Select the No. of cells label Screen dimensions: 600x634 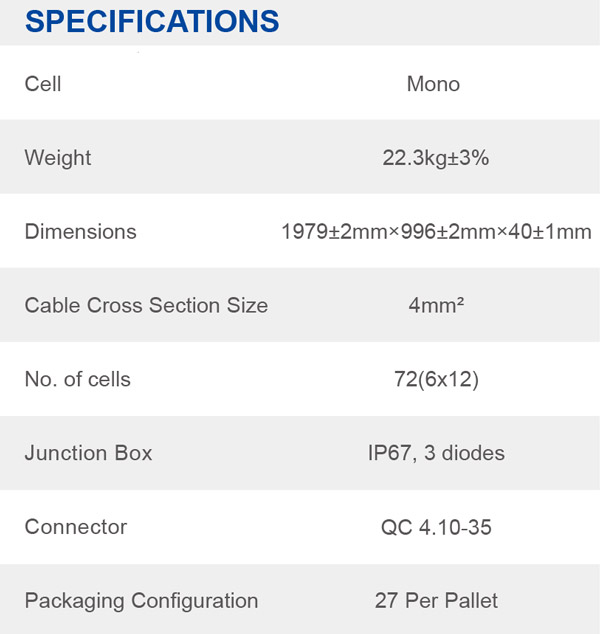(78, 380)
